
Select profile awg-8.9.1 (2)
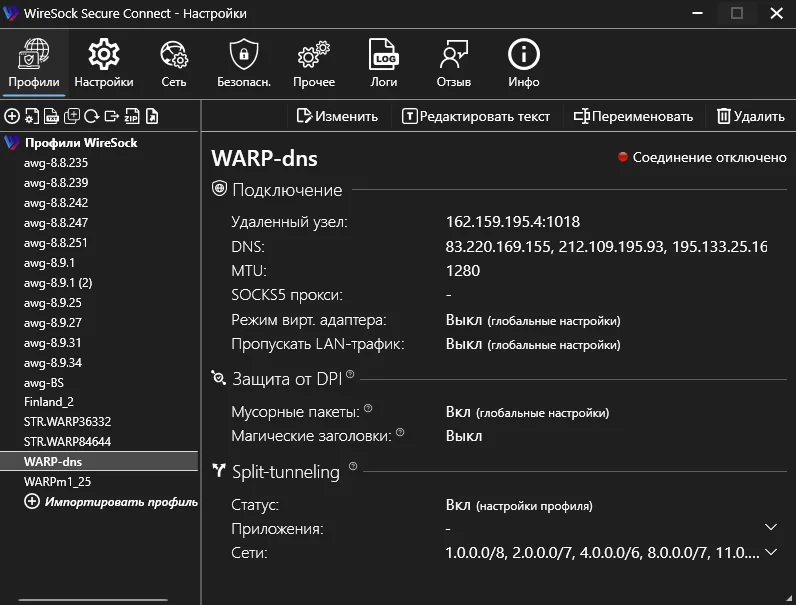coord(58,283)
